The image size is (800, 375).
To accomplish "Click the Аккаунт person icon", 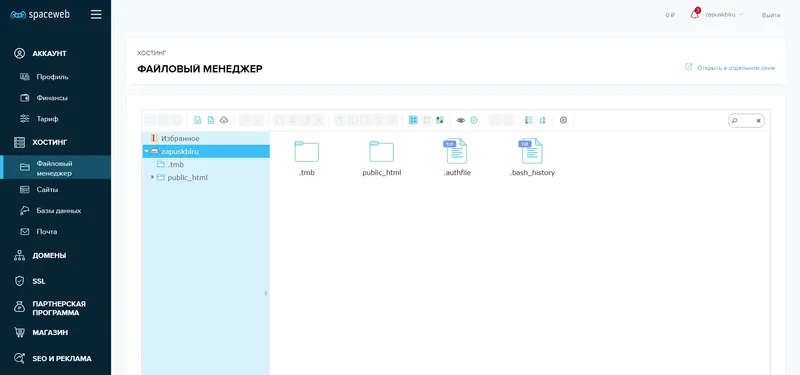I will coord(19,54).
